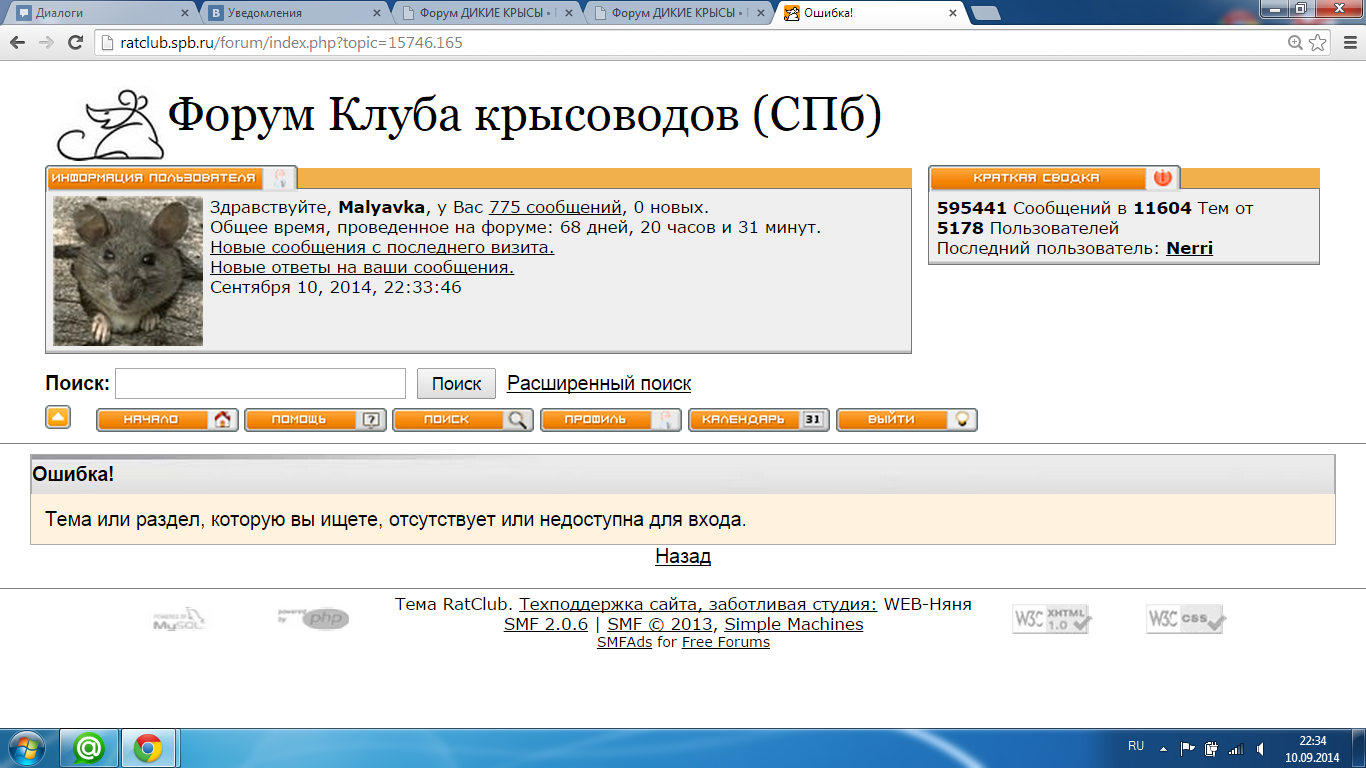Image resolution: width=1366 pixels, height=768 pixels.
Task: Click the Поиск magnifier navigation button
Action: coord(463,420)
